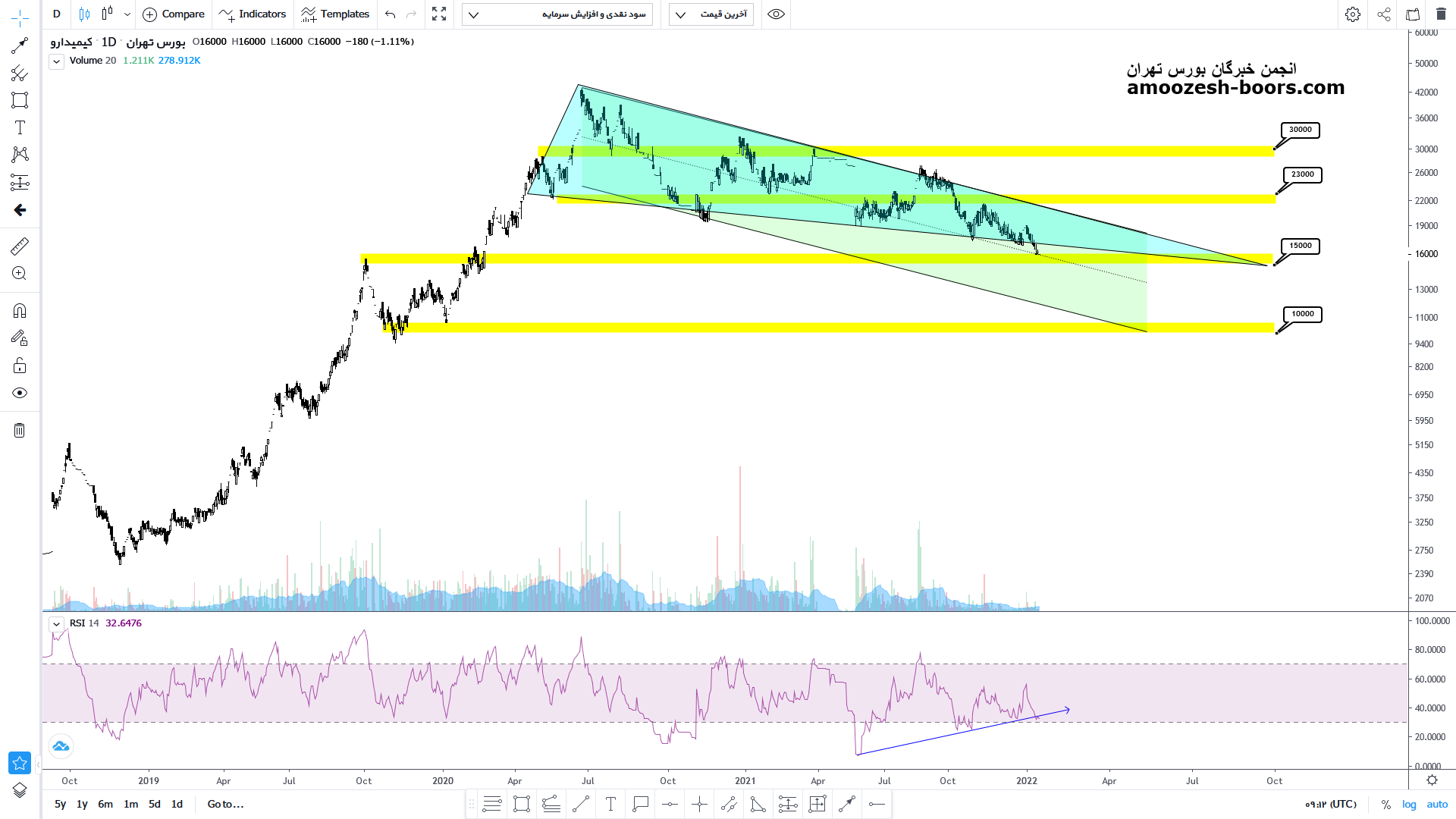Open the ruler measure tool

pyautogui.click(x=20, y=246)
